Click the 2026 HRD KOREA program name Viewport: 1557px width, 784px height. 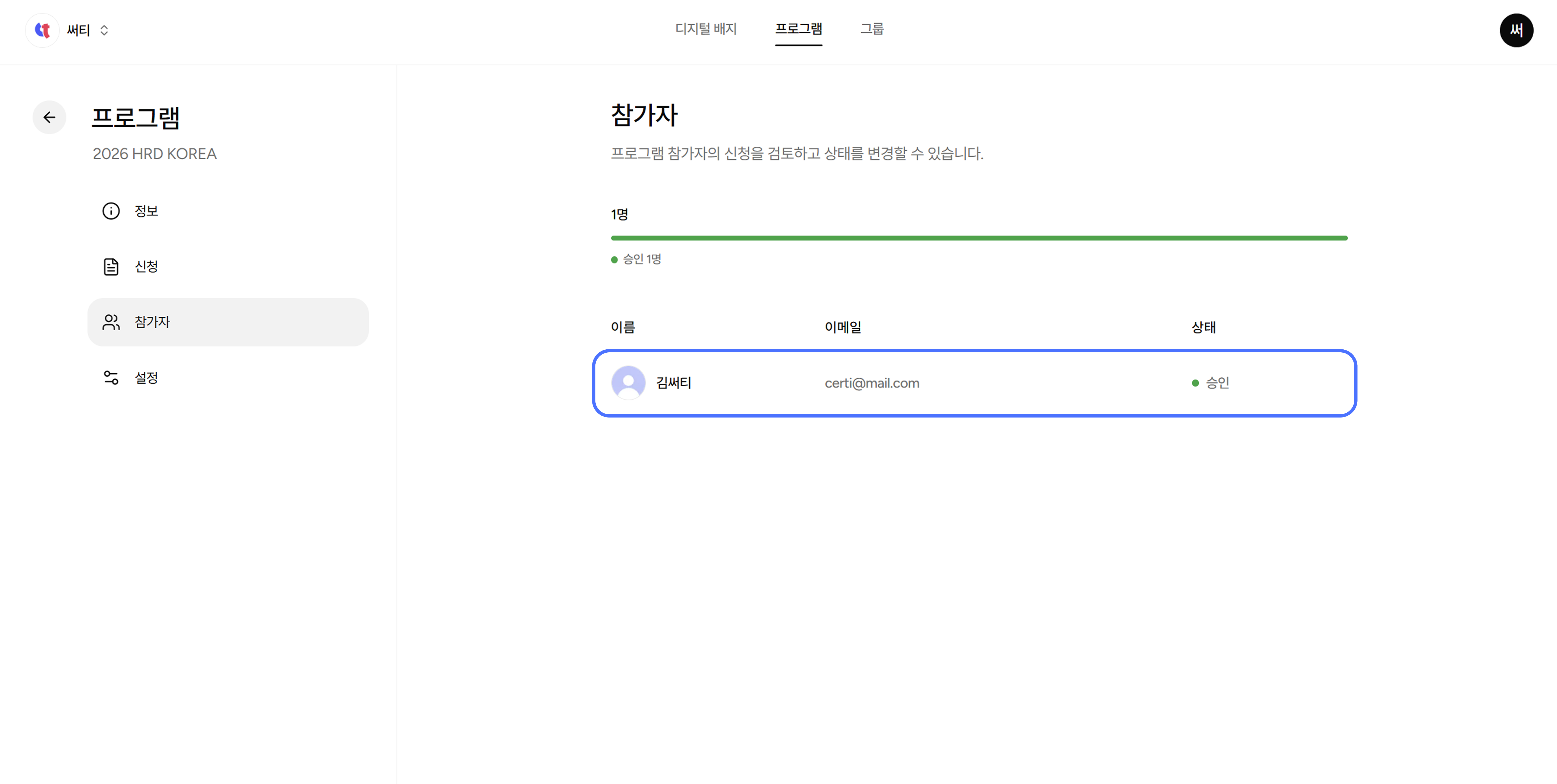pyautogui.click(x=155, y=154)
